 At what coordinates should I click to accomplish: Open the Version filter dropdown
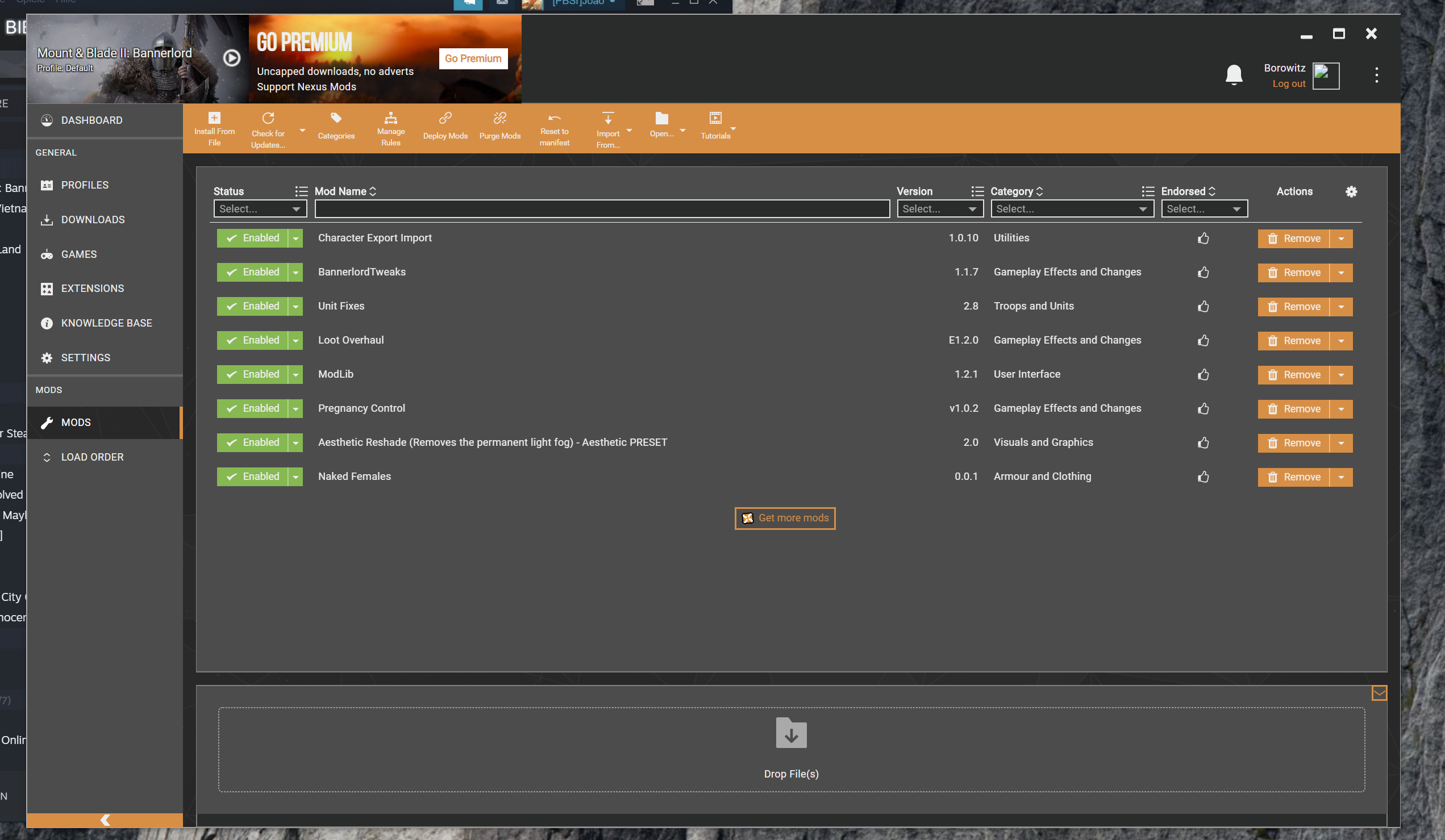[x=940, y=209]
